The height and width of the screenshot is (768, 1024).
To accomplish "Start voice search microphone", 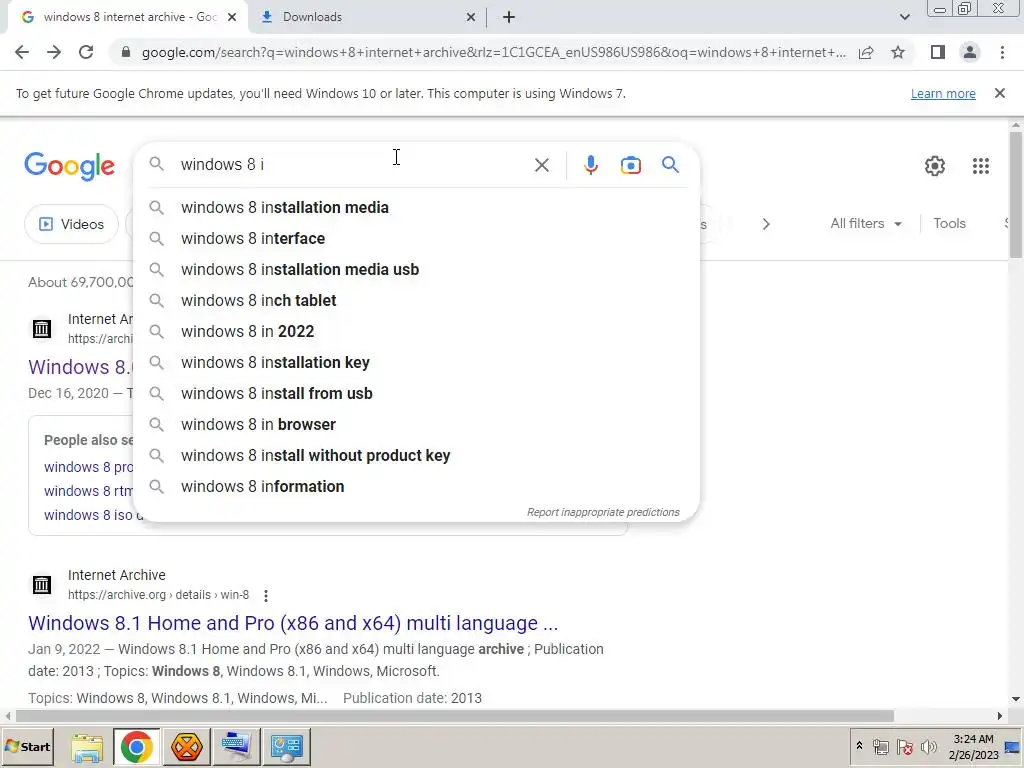I will tap(590, 165).
